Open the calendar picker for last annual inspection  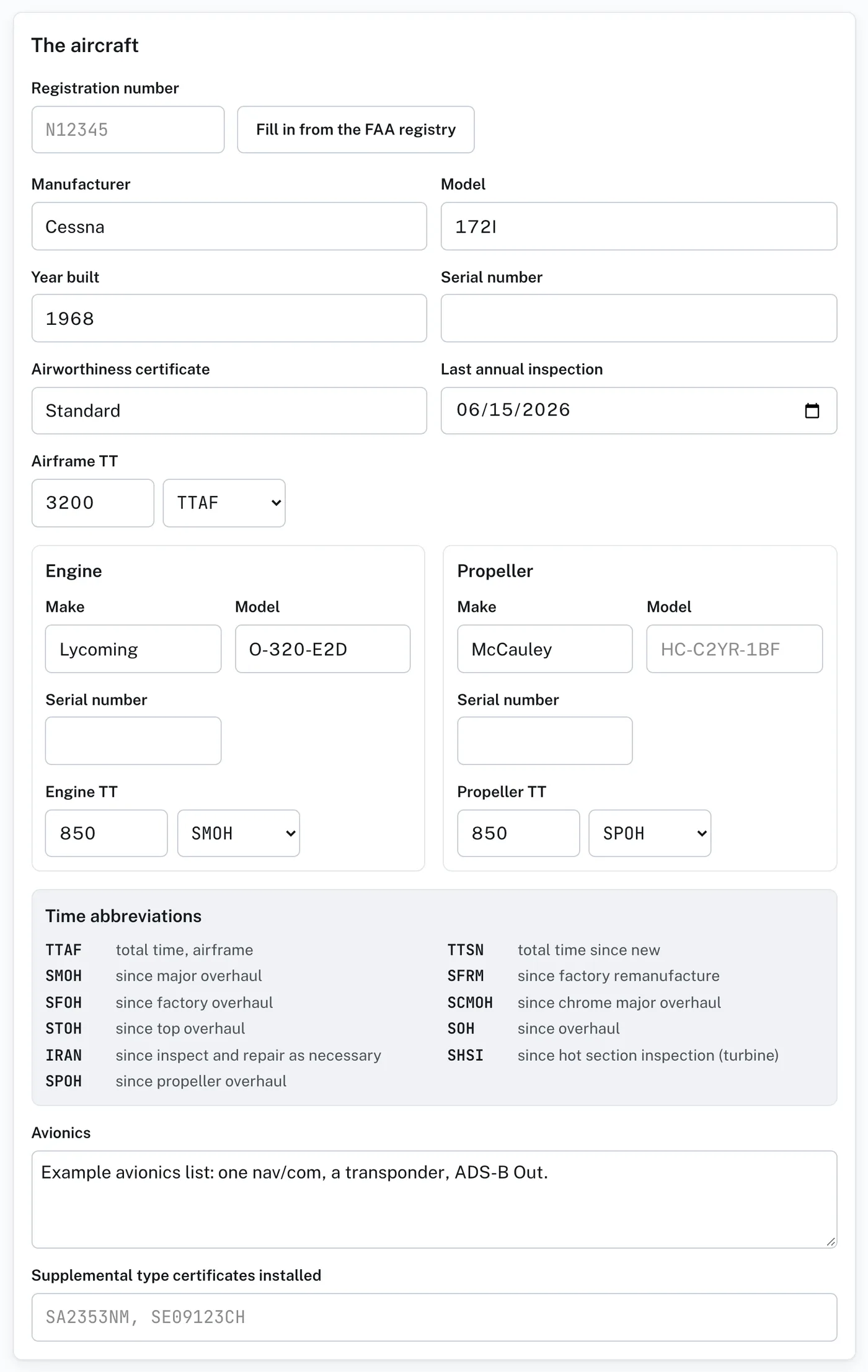point(812,410)
